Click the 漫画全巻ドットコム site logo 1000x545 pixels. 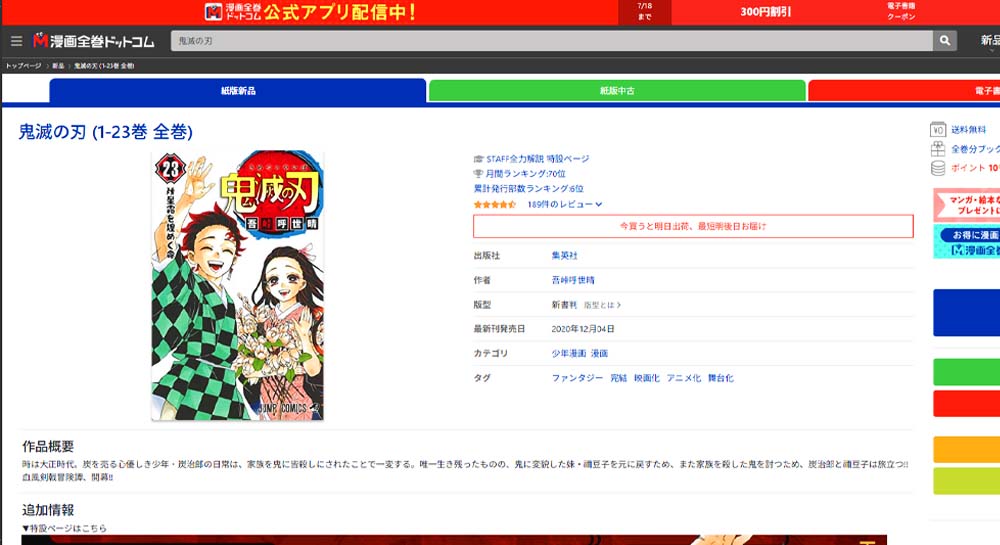coord(94,41)
